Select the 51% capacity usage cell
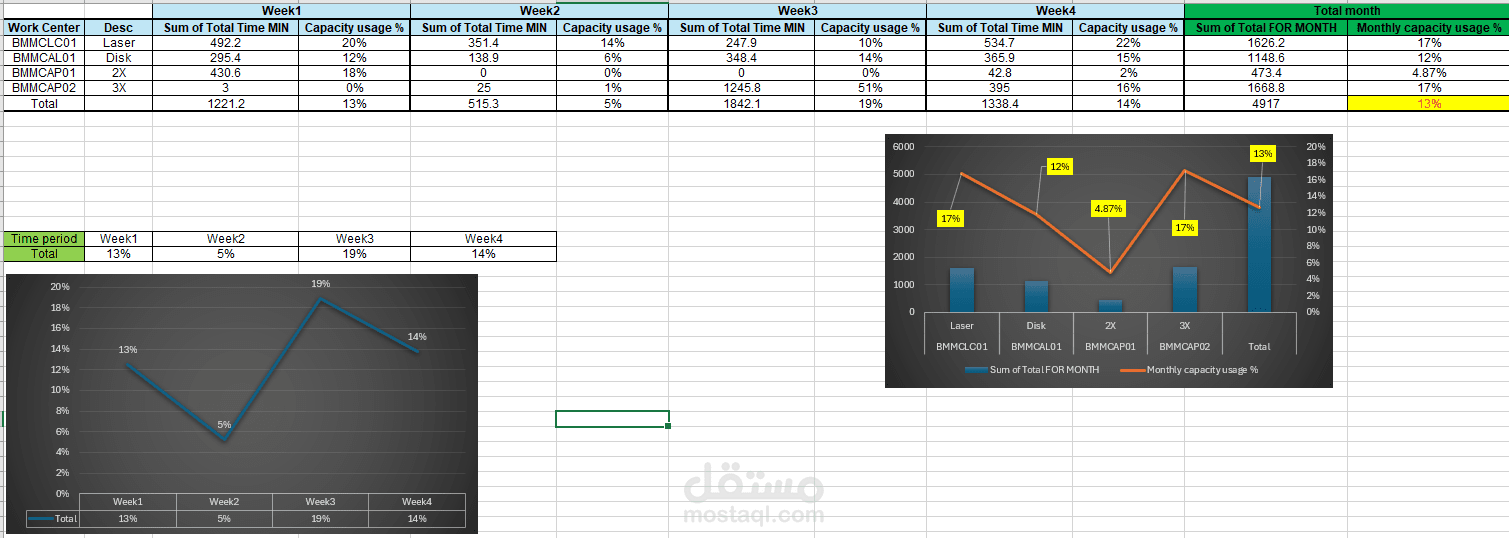 (x=870, y=88)
